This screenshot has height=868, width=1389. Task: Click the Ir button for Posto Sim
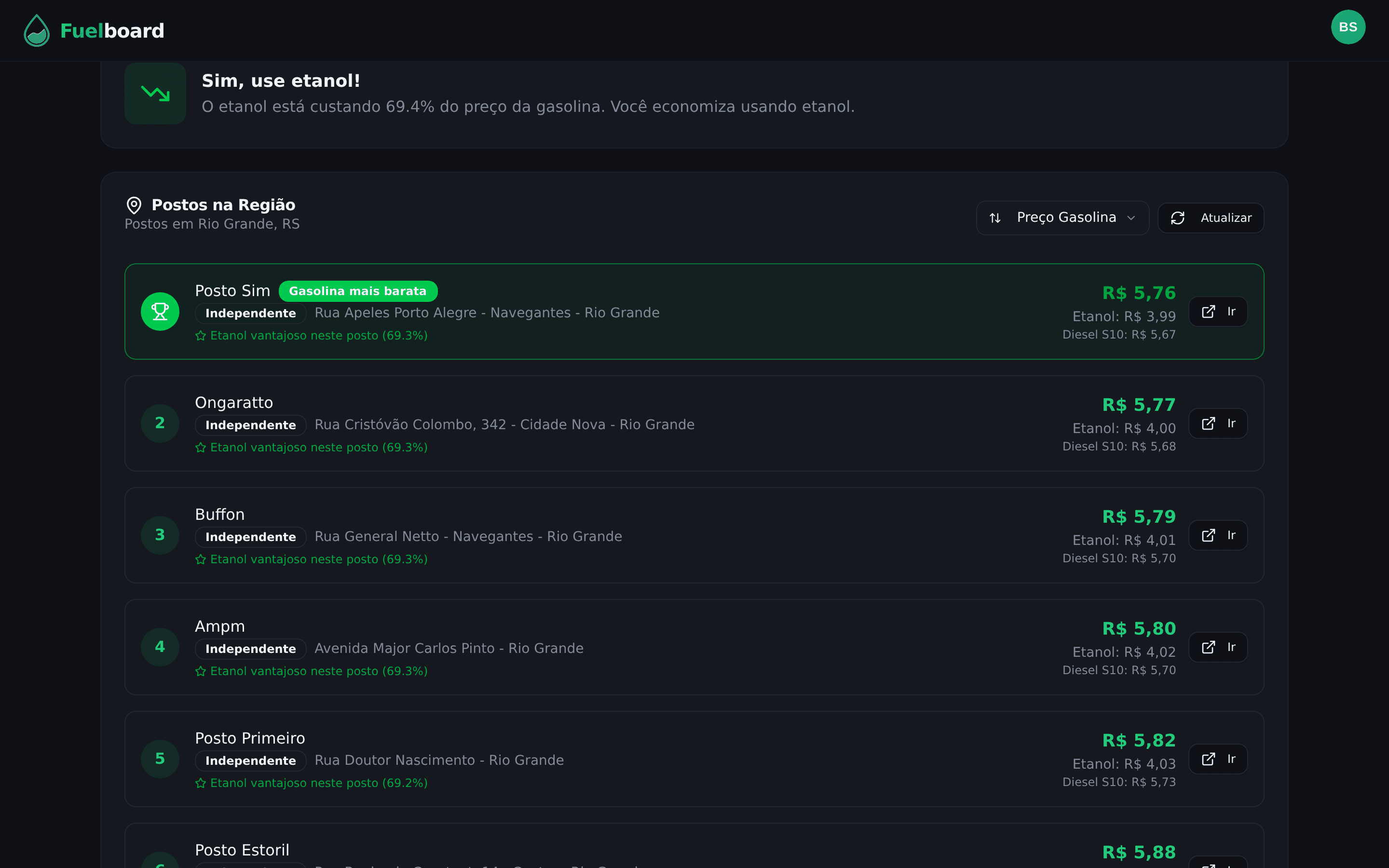[1217, 312]
